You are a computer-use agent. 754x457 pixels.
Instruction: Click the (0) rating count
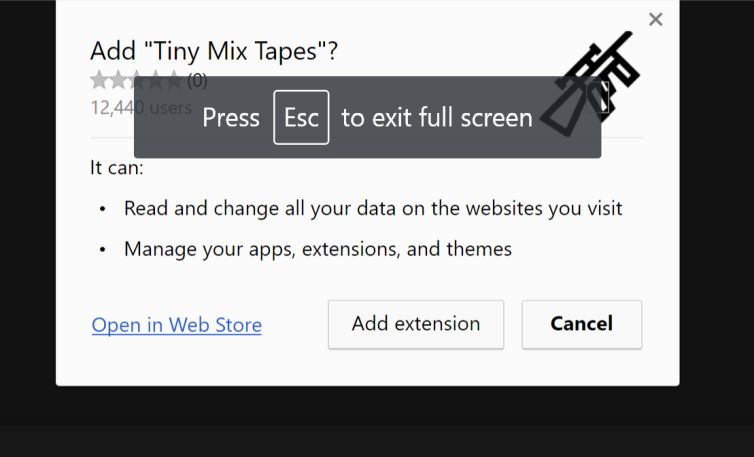197,80
